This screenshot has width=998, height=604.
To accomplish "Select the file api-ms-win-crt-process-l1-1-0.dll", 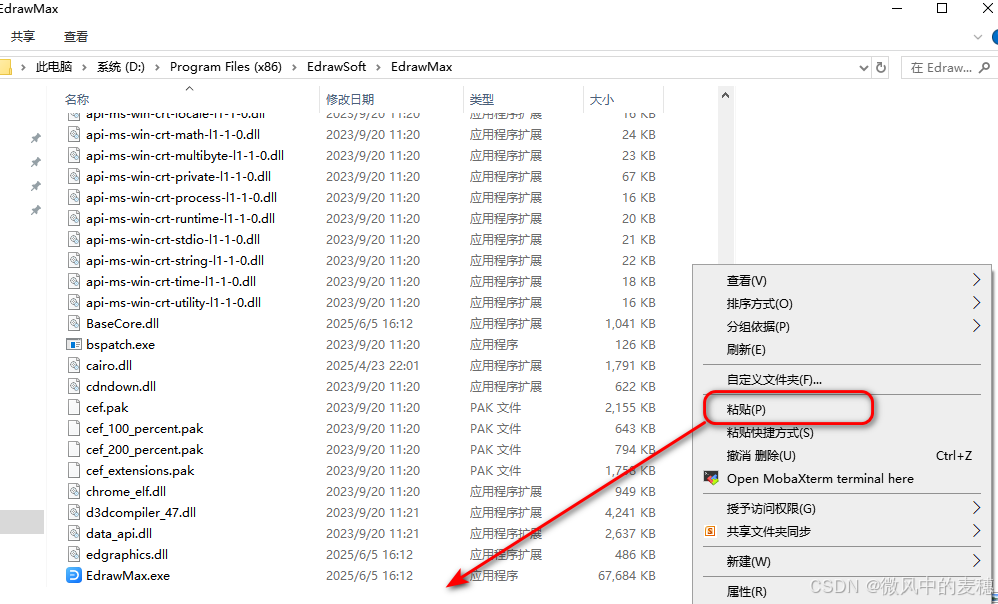I will (181, 197).
